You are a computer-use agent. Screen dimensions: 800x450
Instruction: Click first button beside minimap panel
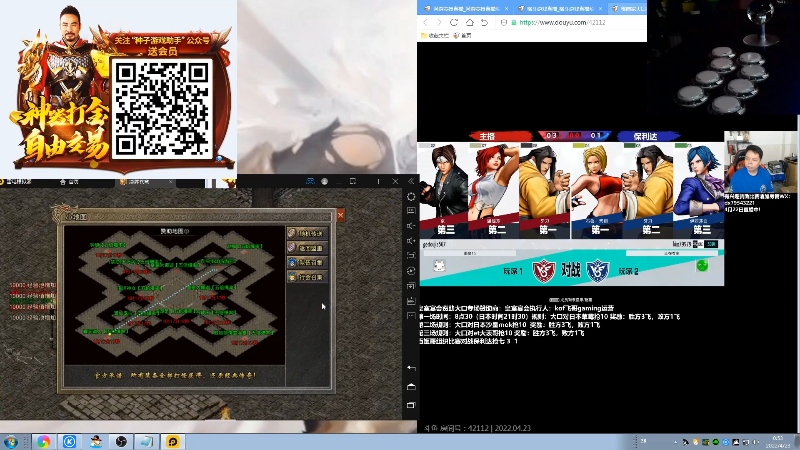[307, 233]
